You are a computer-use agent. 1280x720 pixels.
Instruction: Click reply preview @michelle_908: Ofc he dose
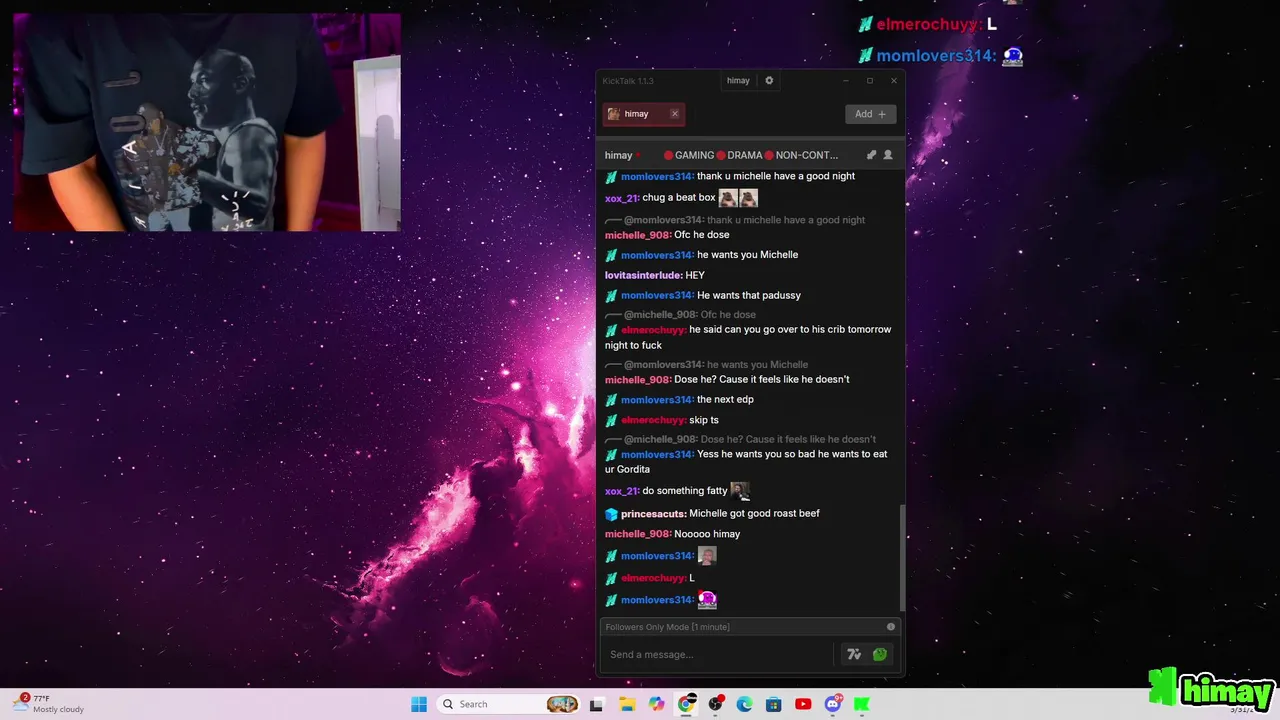[690, 315]
